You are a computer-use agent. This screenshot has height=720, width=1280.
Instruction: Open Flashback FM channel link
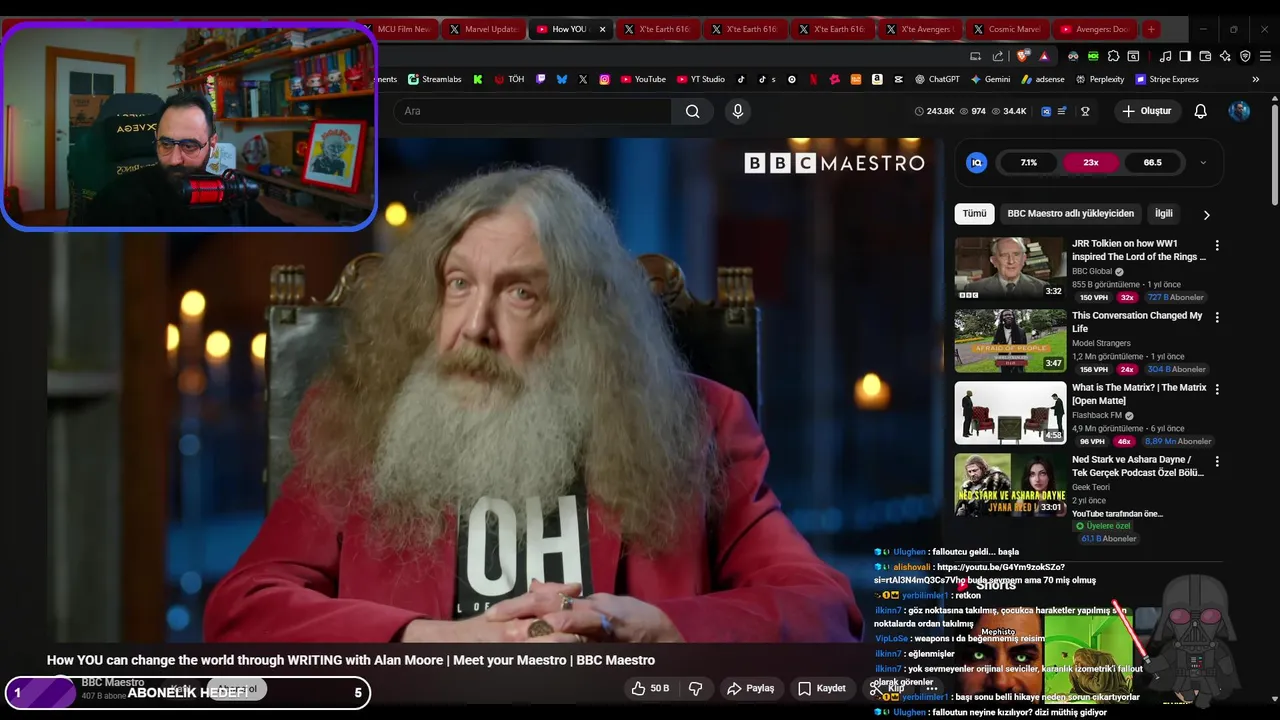(x=1097, y=415)
